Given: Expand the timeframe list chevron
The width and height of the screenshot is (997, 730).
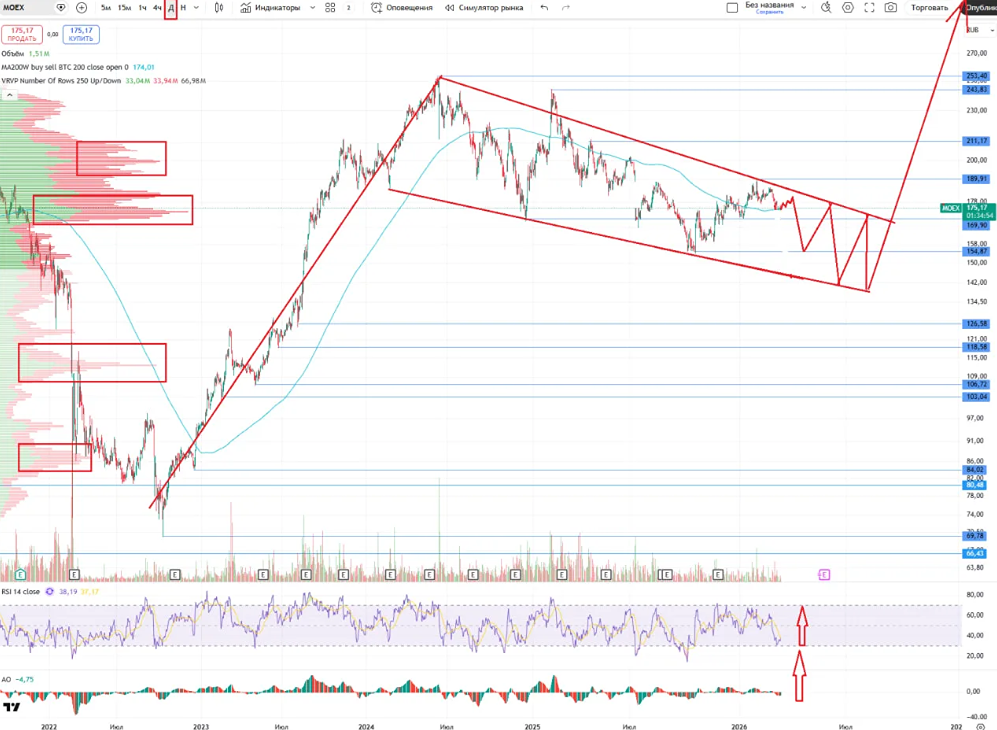Looking at the screenshot, I should pos(196,8).
